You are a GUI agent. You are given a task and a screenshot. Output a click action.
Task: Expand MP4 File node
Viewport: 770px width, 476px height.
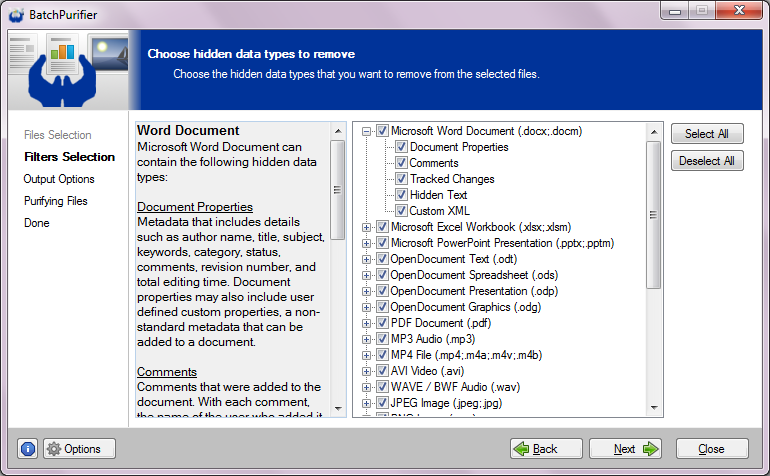[x=366, y=355]
